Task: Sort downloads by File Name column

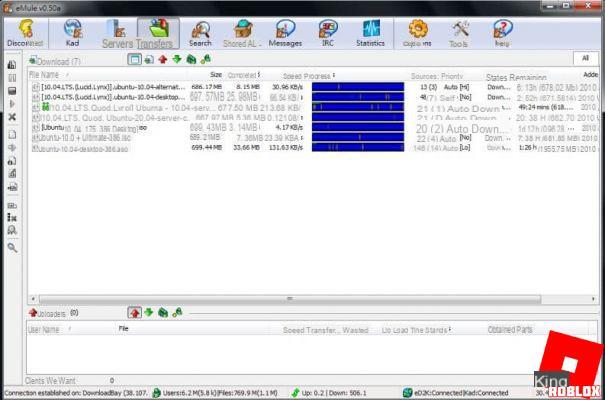Action: 44,74
